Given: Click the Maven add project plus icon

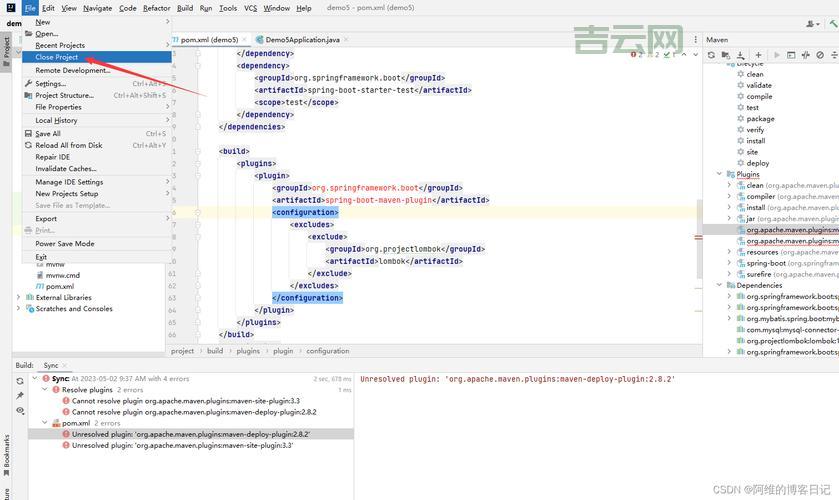Looking at the screenshot, I should tap(758, 55).
